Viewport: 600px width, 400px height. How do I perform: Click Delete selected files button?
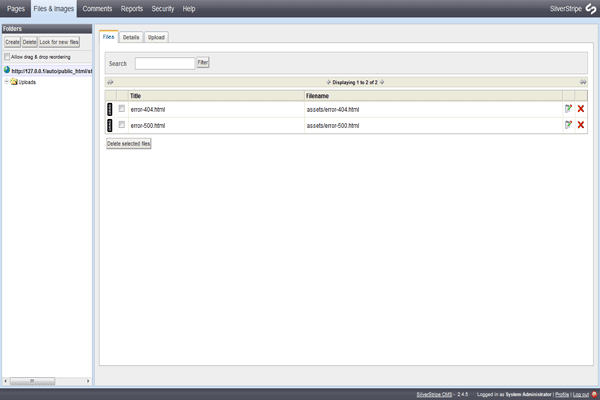[129, 144]
